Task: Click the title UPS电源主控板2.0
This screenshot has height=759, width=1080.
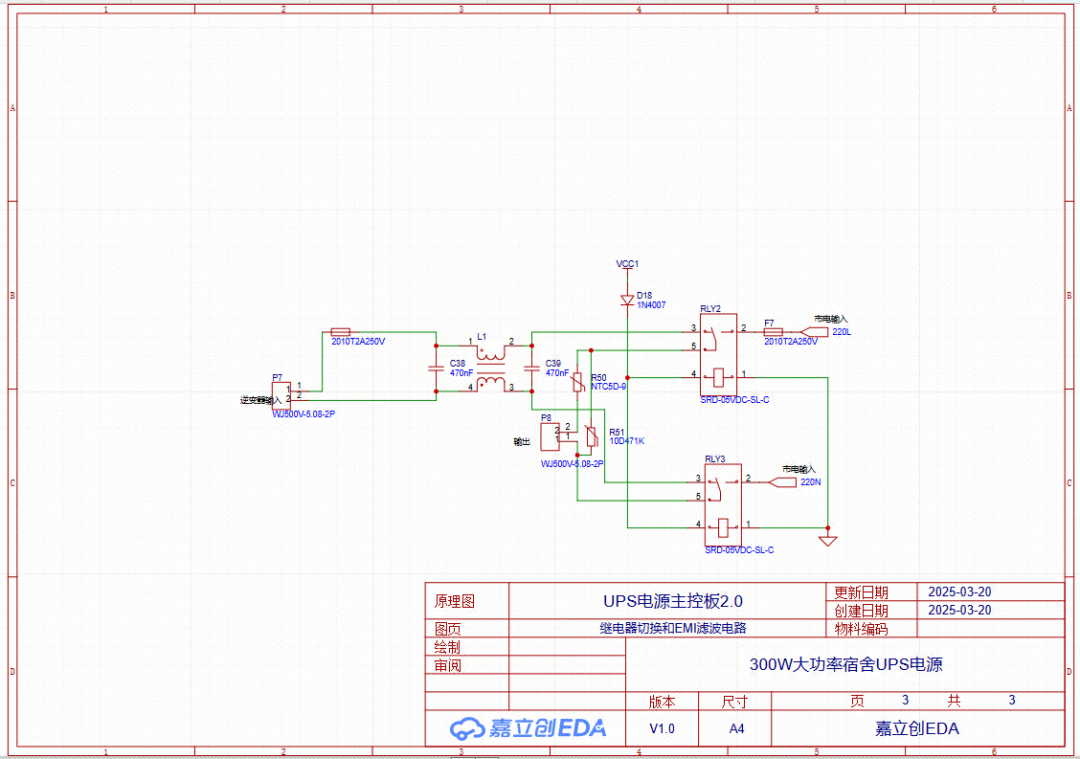Action: click(x=673, y=601)
